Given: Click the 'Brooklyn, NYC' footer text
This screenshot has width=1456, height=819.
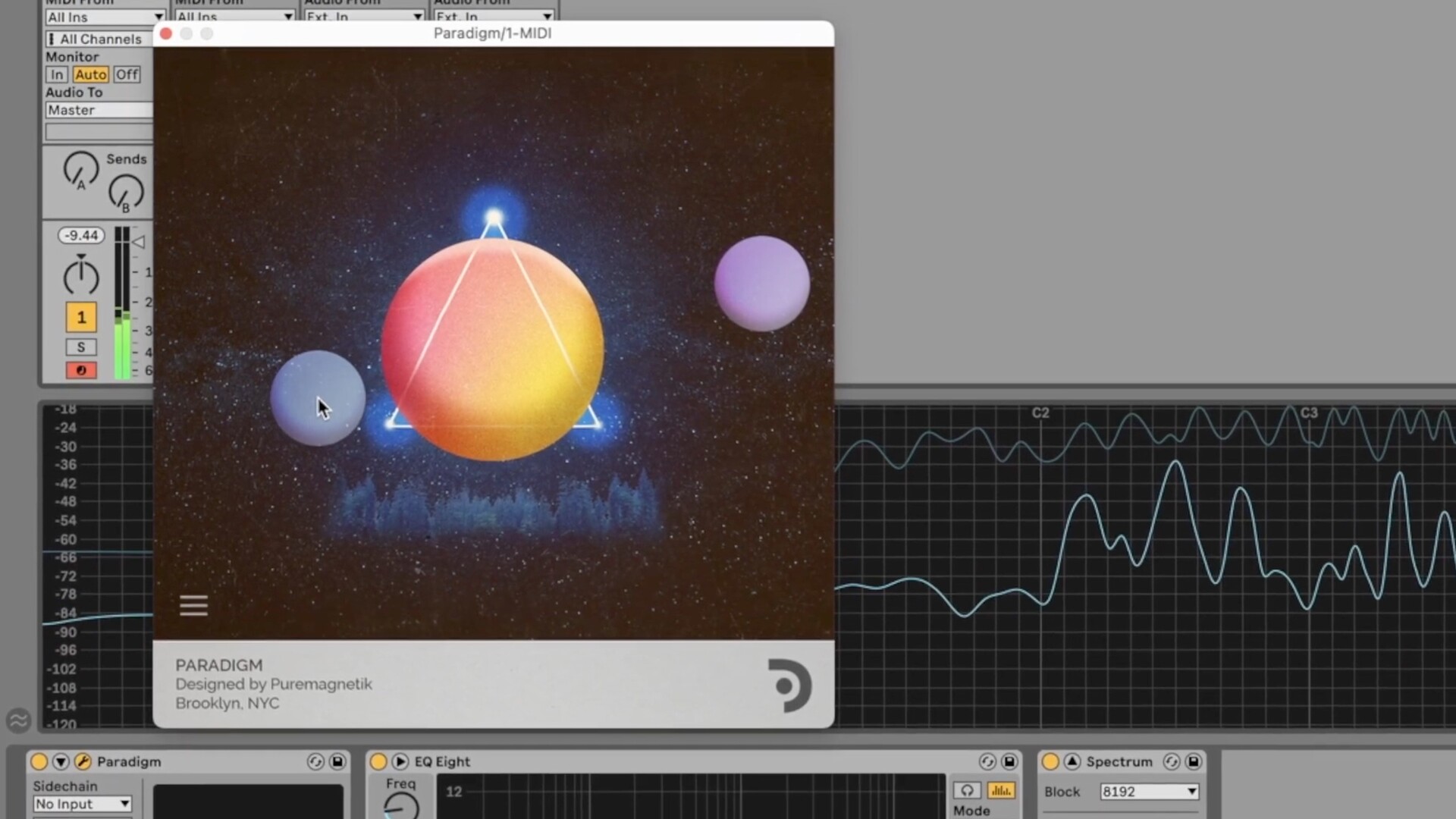Looking at the screenshot, I should 227,703.
